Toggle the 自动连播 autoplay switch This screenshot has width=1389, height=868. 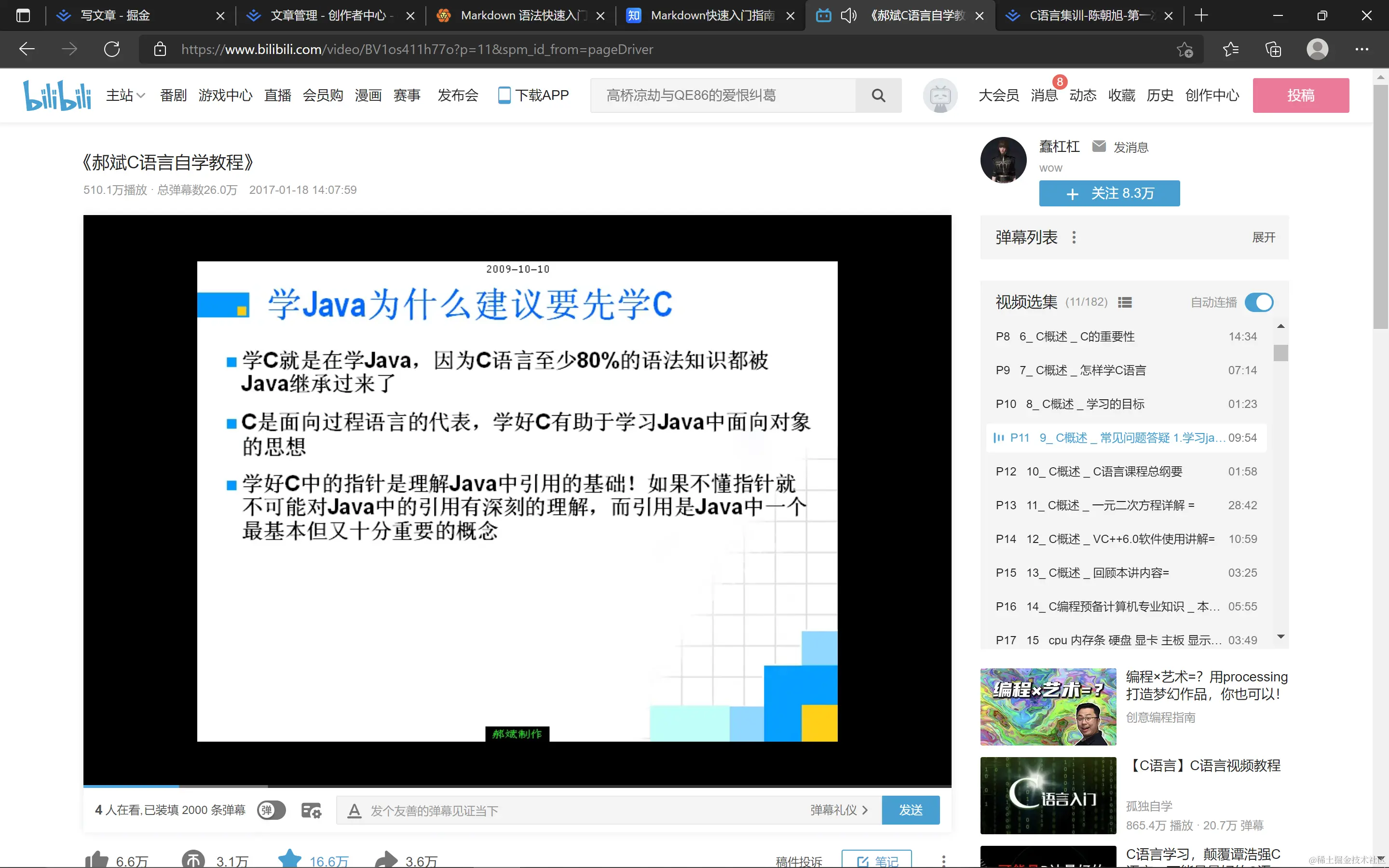pos(1259,302)
